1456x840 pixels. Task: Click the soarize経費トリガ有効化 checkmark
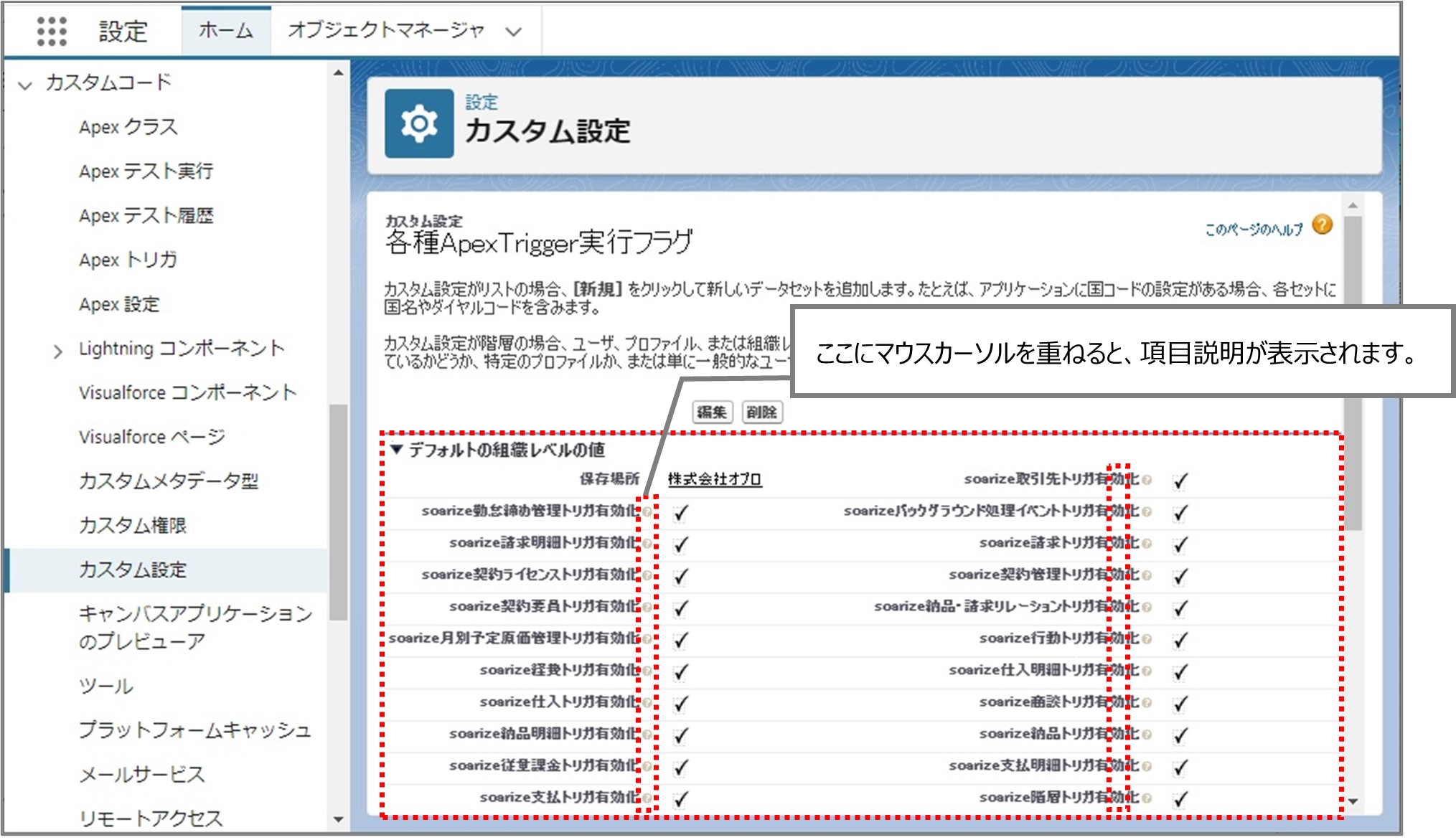click(680, 672)
